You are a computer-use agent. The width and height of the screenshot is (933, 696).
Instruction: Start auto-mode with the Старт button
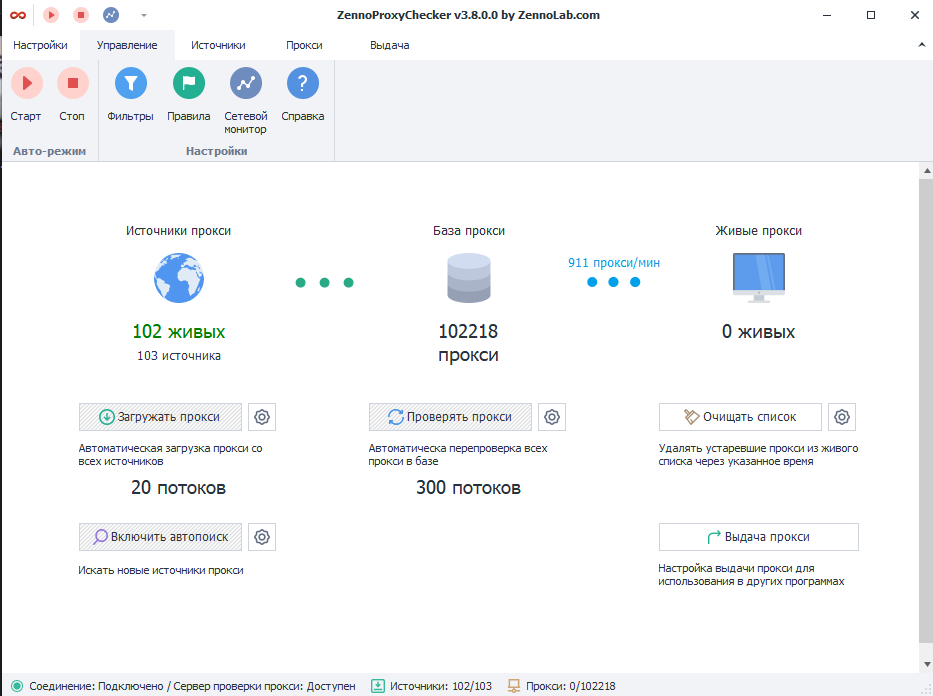click(26, 94)
